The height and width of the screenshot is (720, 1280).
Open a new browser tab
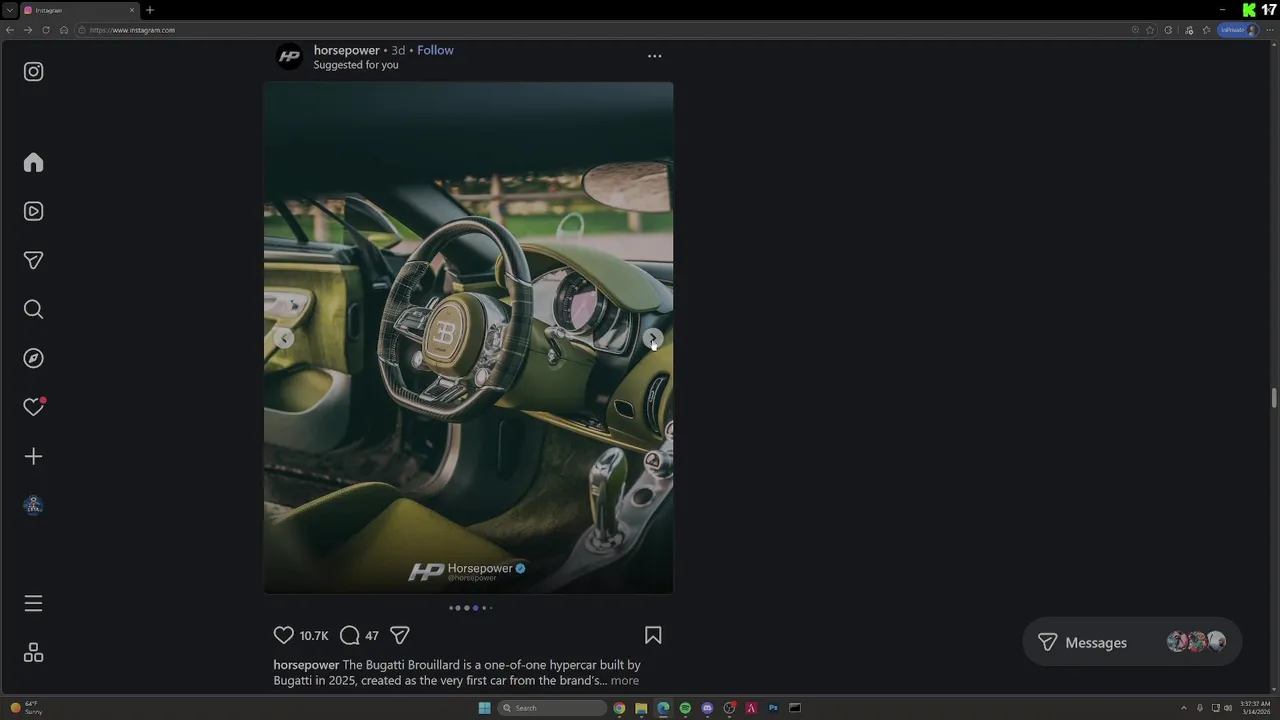[150, 10]
